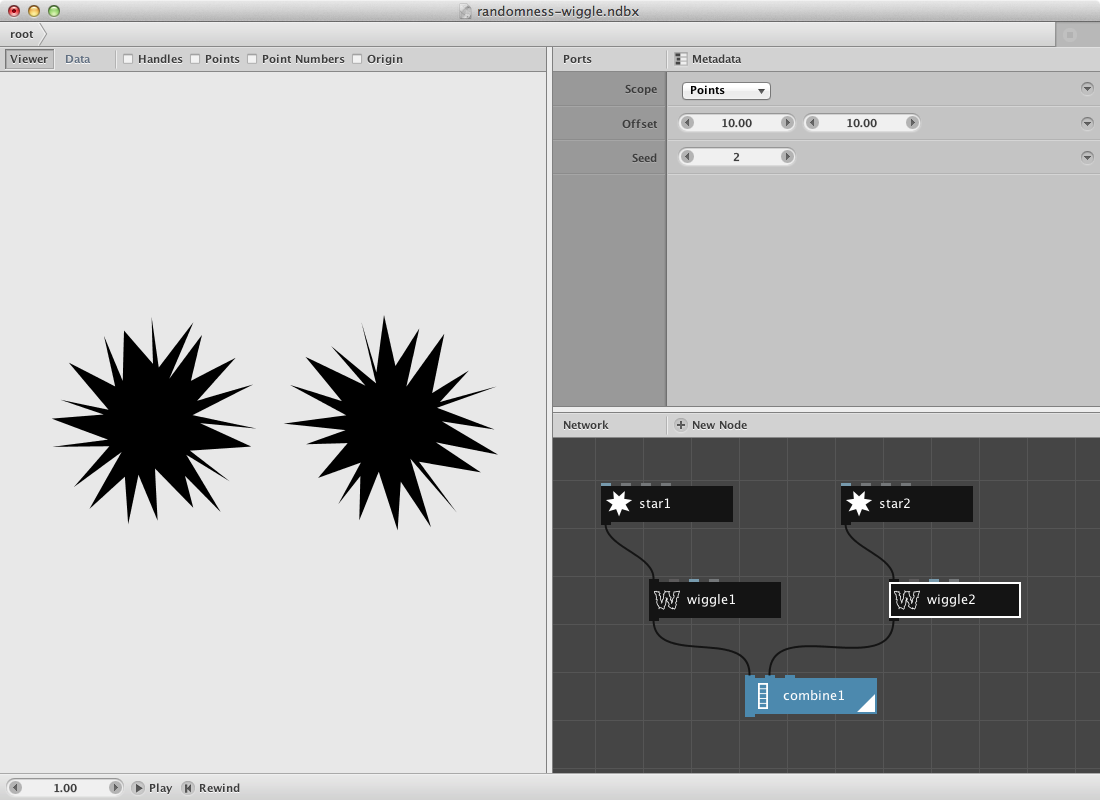Decrease the first Offset value

coord(688,123)
